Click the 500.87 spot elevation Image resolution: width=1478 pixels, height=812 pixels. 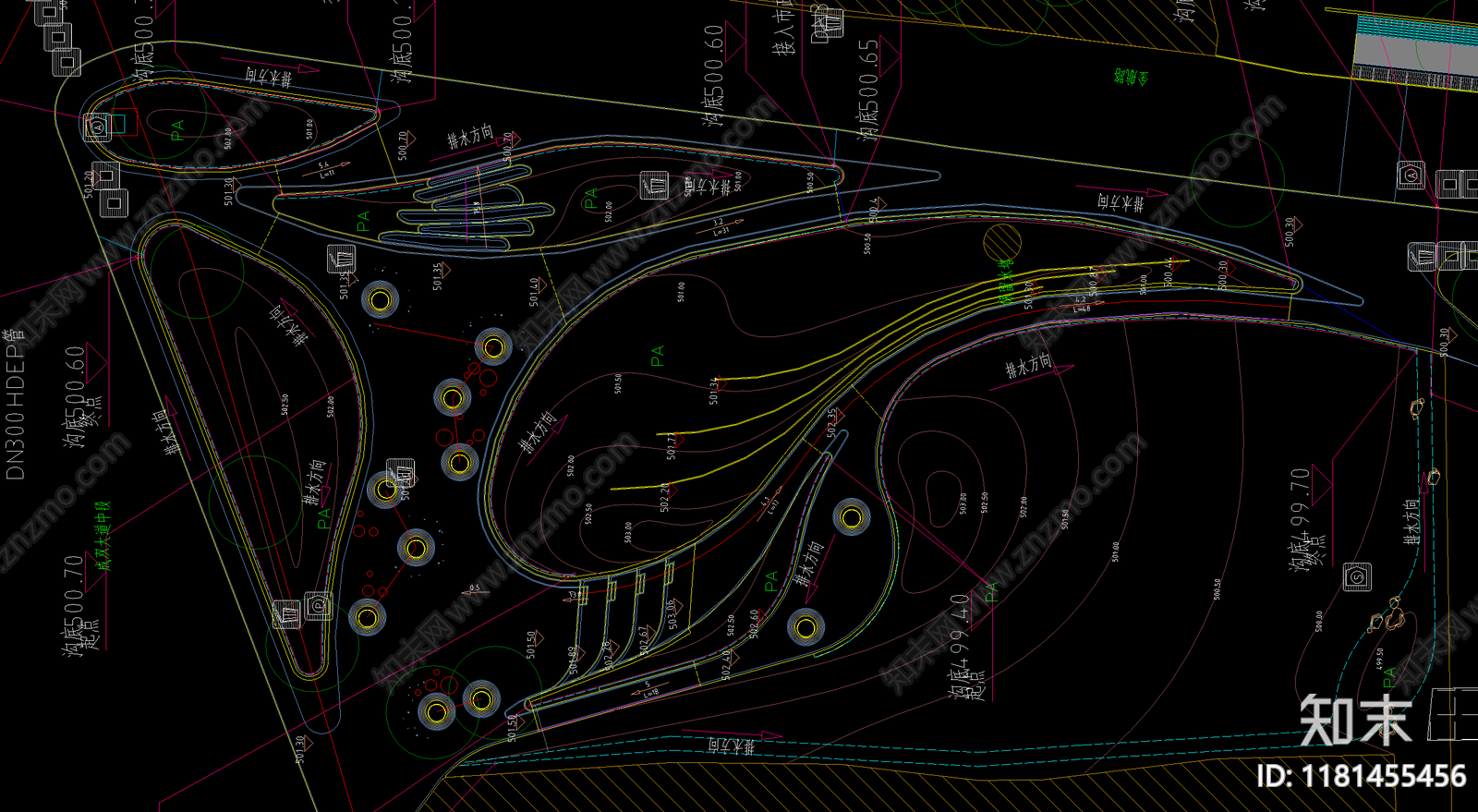point(1093,281)
